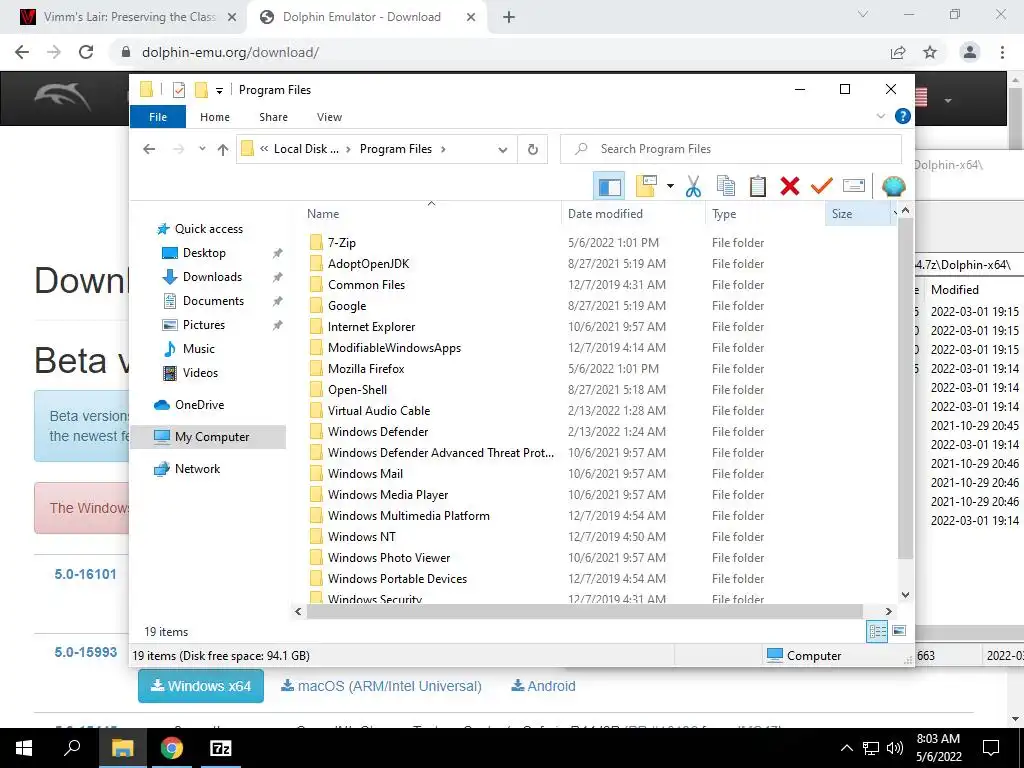This screenshot has height=768, width=1024.
Task: Click the envelope Email icon in toolbar
Action: pyautogui.click(x=854, y=187)
